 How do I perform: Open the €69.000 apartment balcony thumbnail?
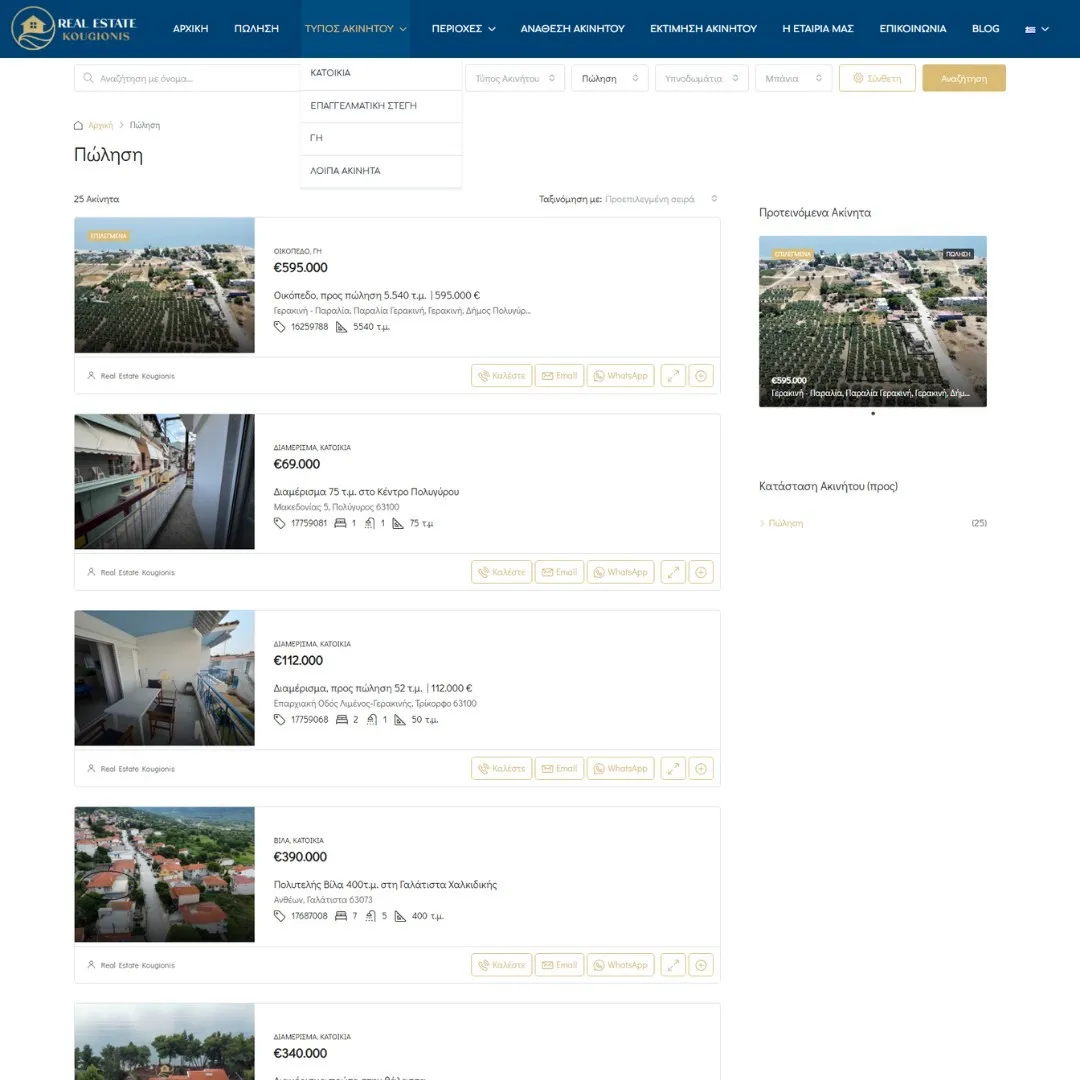click(165, 481)
